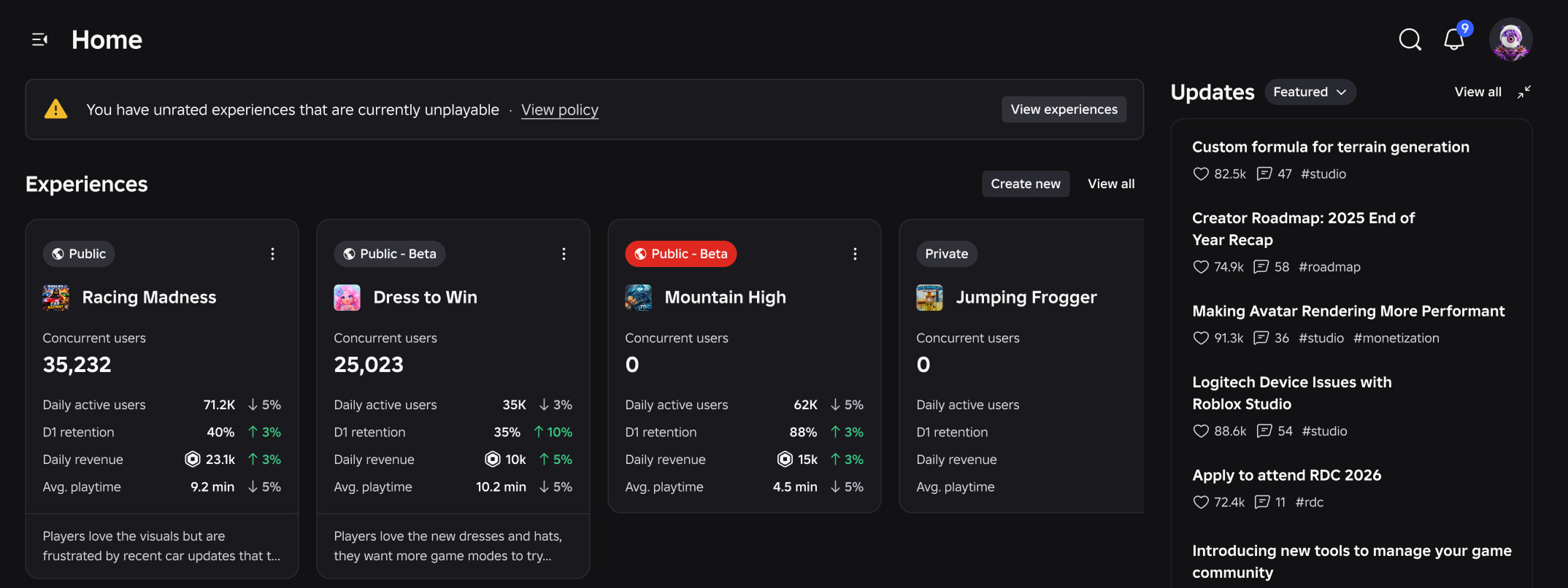The width and height of the screenshot is (1568, 588).
Task: Open Racing Madness player feedback summary
Action: [x=162, y=546]
